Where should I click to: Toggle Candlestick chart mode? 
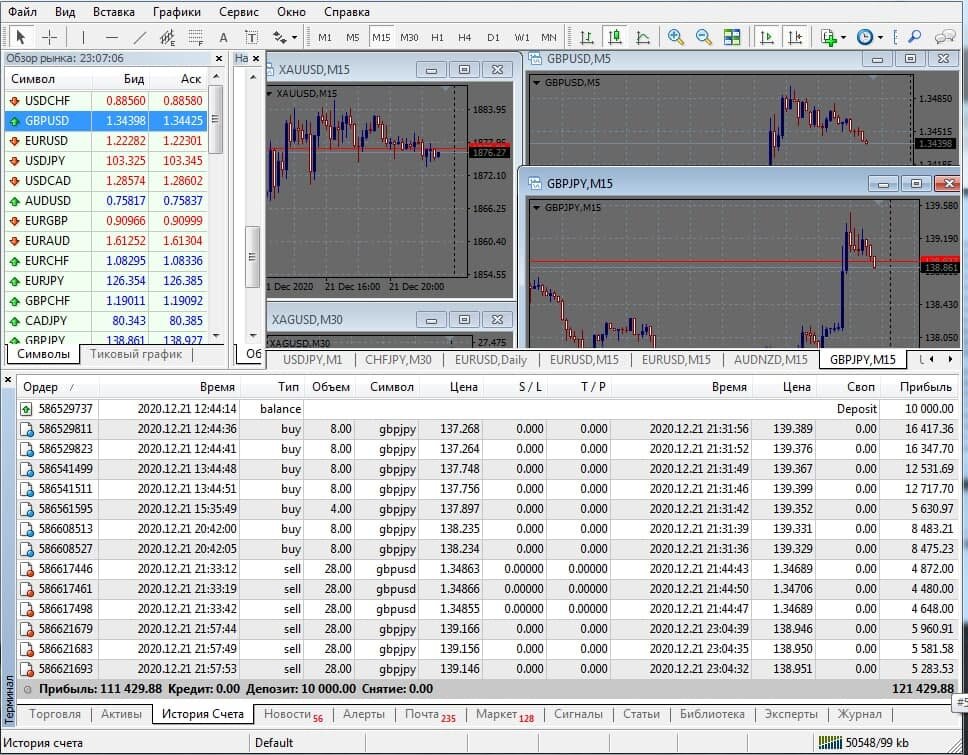tap(615, 37)
